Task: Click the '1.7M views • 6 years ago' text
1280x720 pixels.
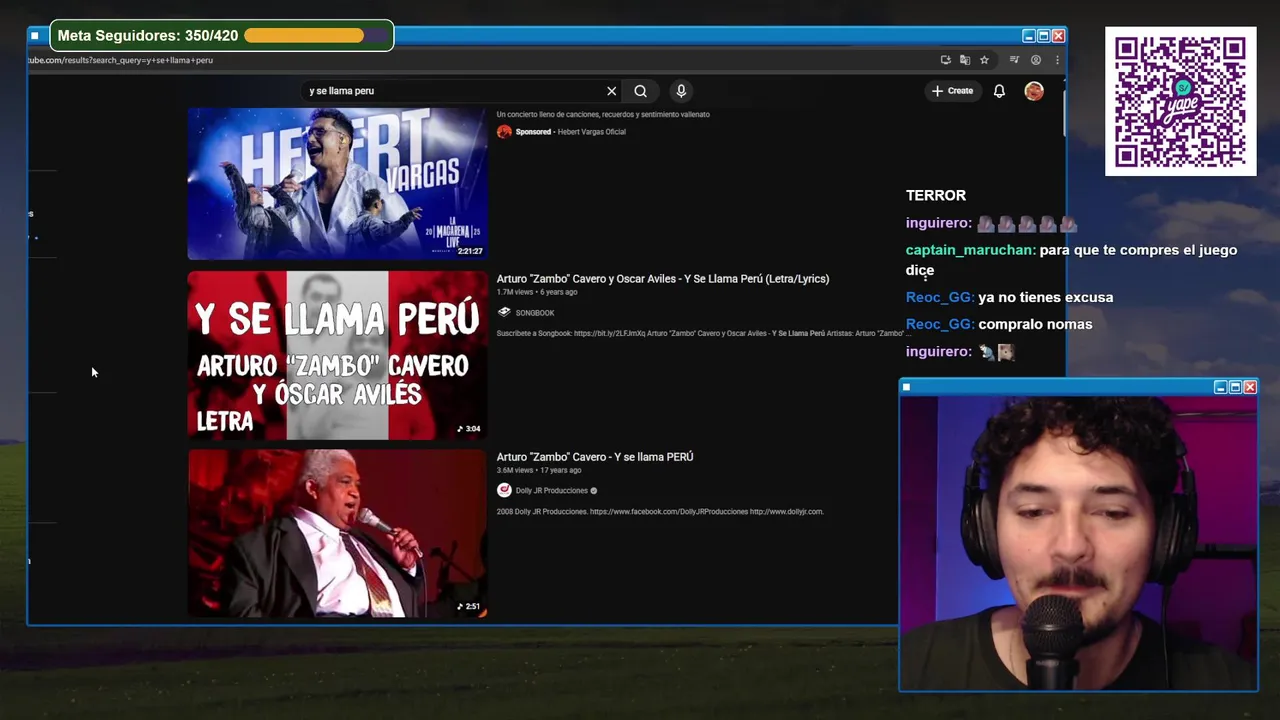Action: click(537, 292)
